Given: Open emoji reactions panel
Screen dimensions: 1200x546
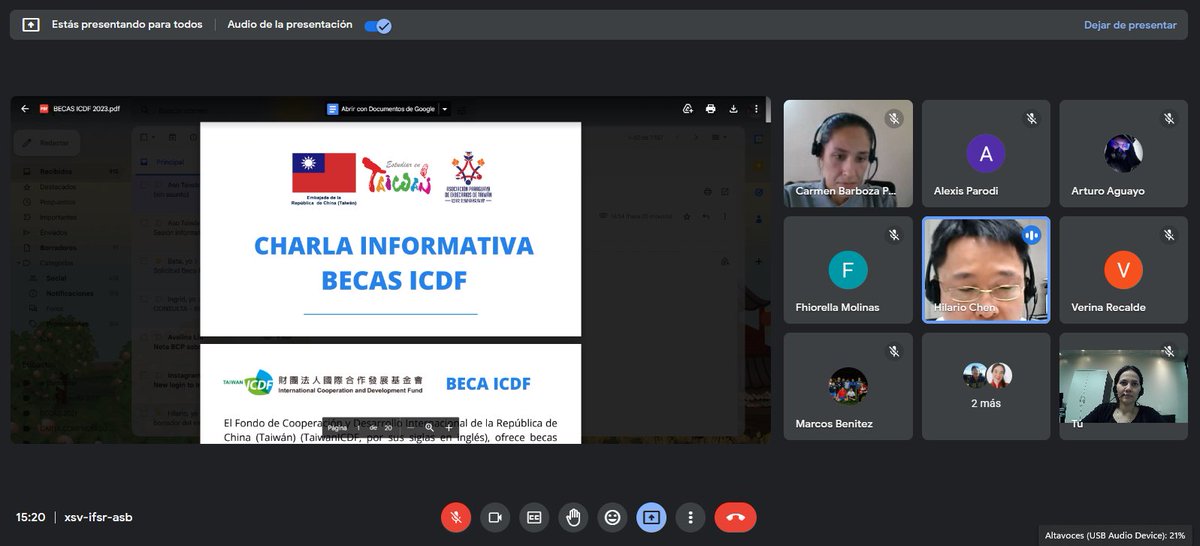Looking at the screenshot, I should 612,517.
